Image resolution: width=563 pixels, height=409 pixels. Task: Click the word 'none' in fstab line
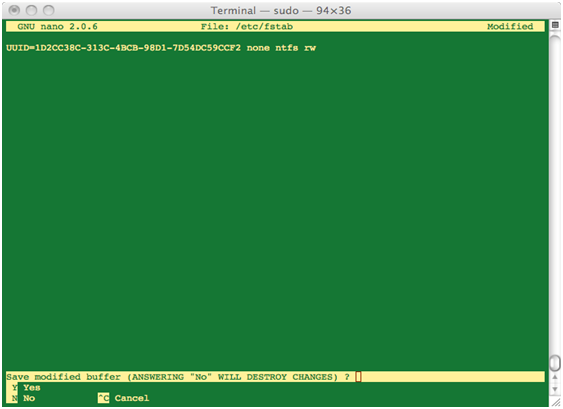pyautogui.click(x=258, y=48)
